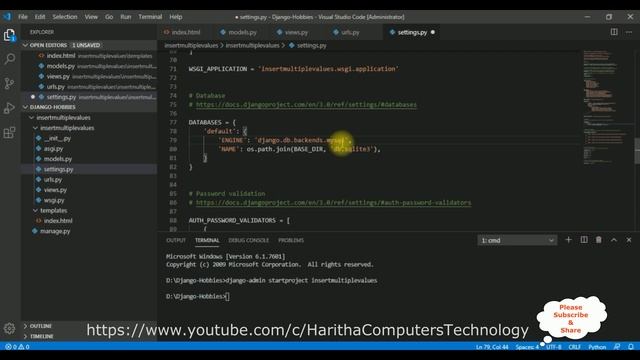Show the Debug Console tab
640x360 pixels.
(249, 240)
